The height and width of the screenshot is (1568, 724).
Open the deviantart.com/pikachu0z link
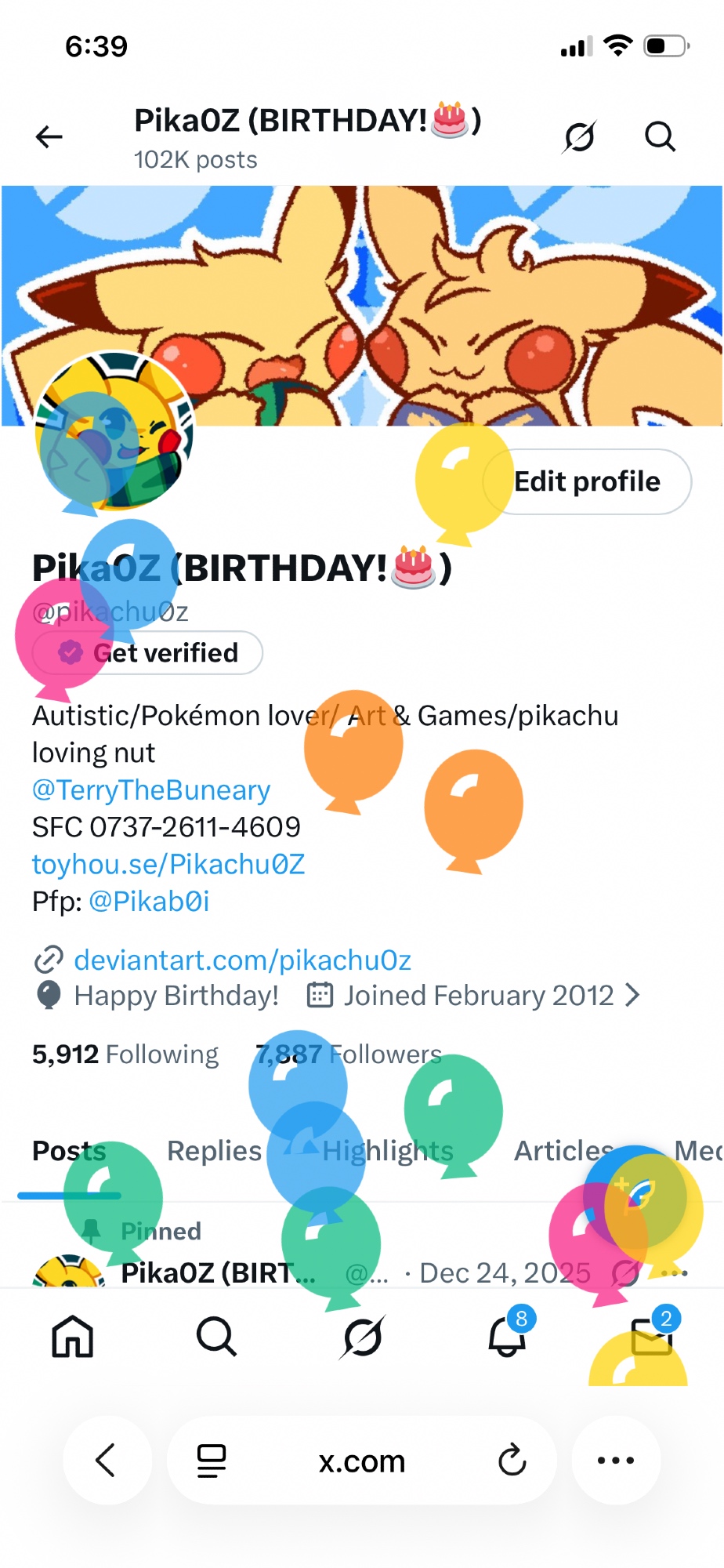click(x=242, y=960)
